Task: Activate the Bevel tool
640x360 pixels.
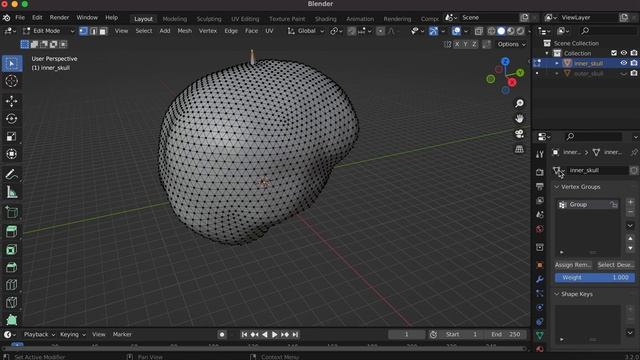Action: click(12, 267)
